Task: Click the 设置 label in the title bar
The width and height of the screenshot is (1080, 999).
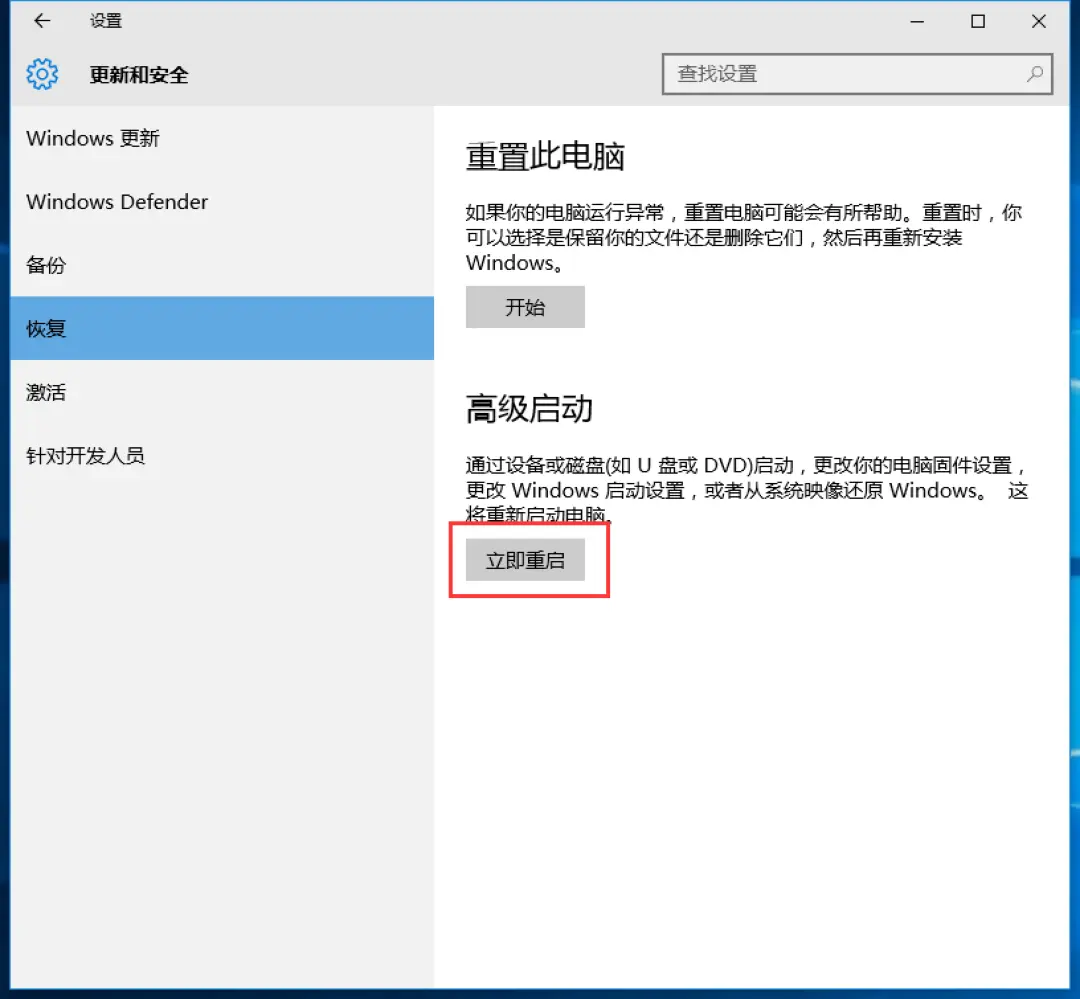Action: (105, 20)
